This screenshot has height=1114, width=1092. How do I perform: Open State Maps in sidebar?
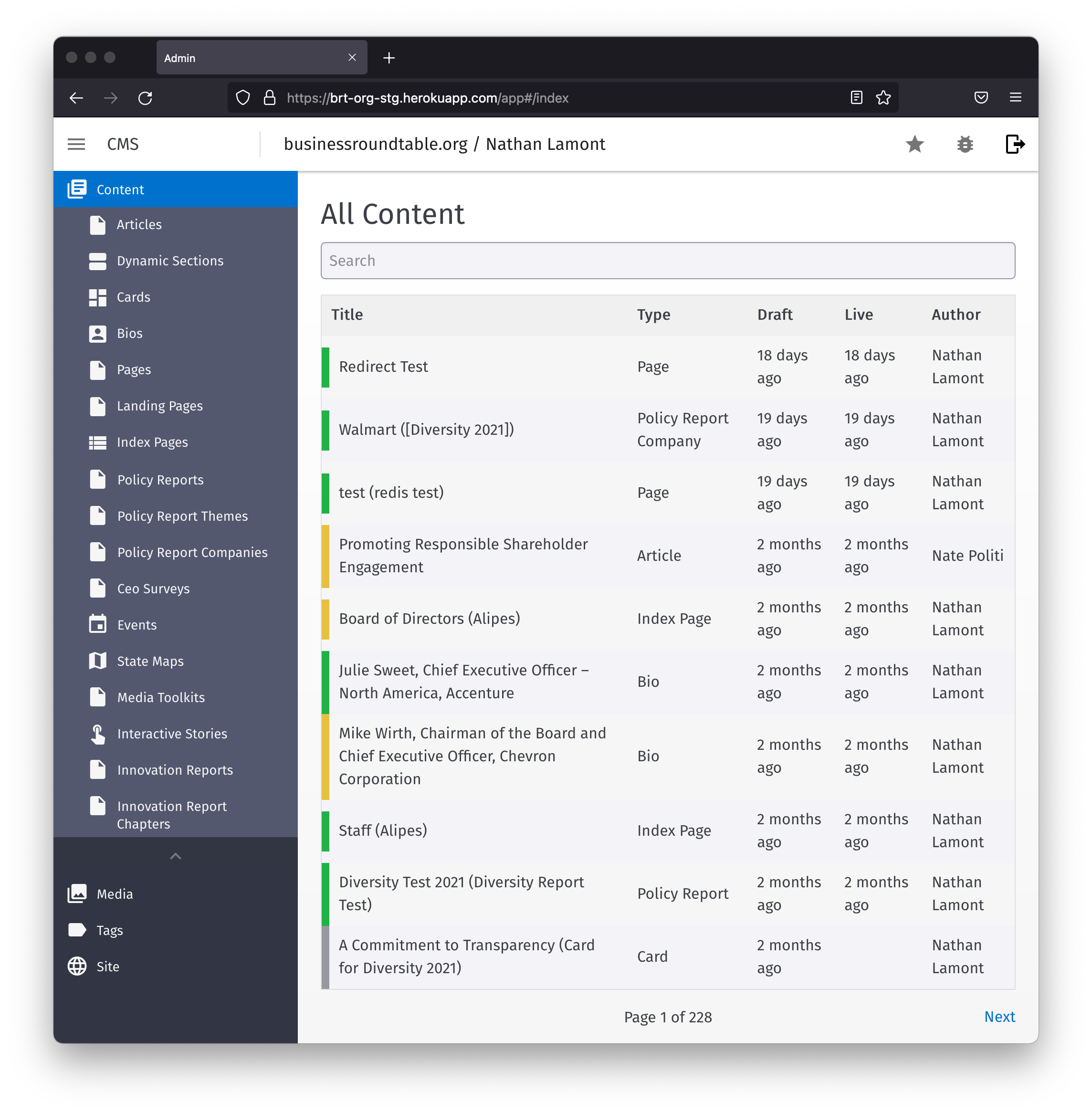pyautogui.click(x=150, y=661)
